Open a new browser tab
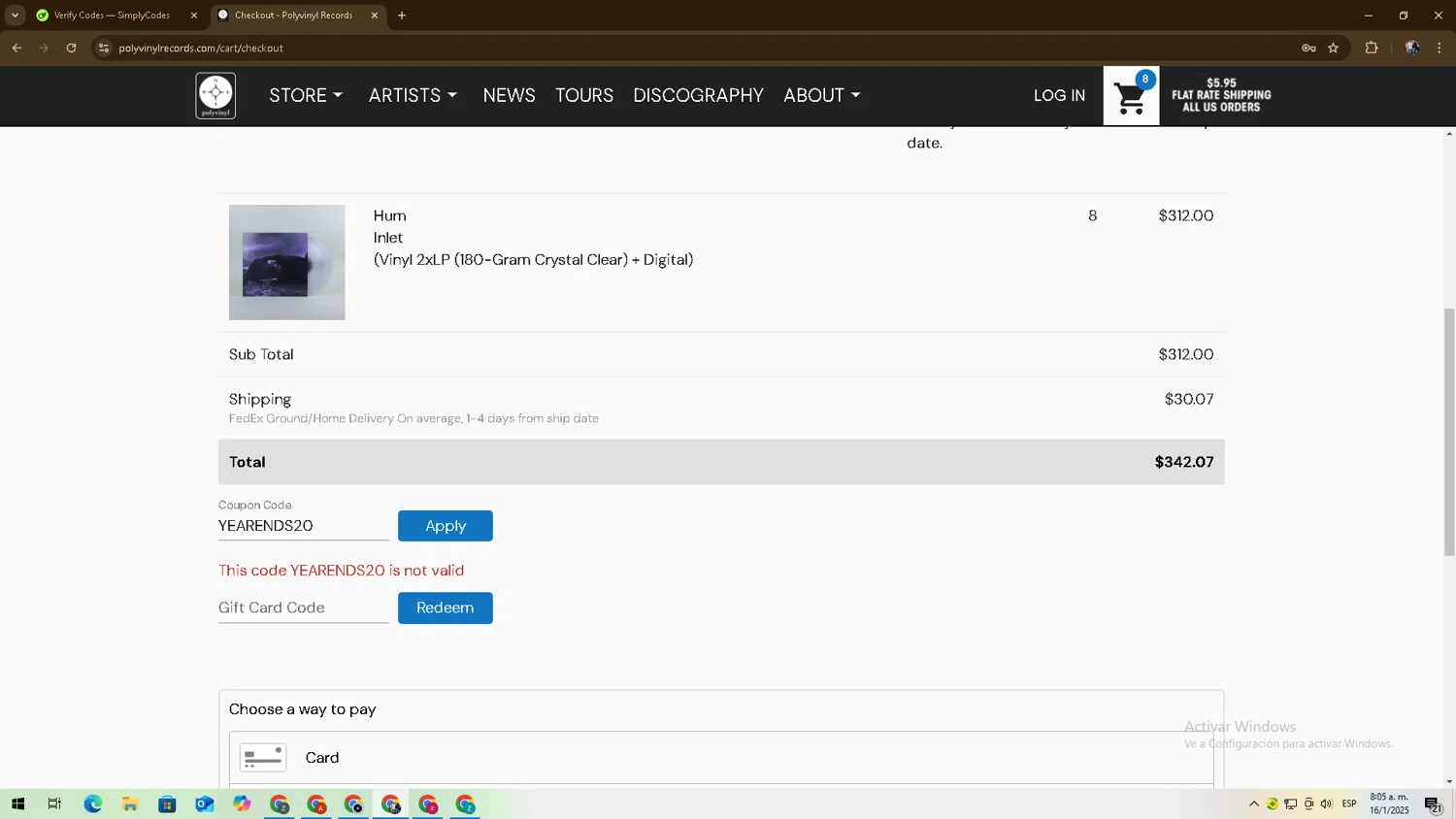Viewport: 1456px width, 819px height. coord(402,16)
